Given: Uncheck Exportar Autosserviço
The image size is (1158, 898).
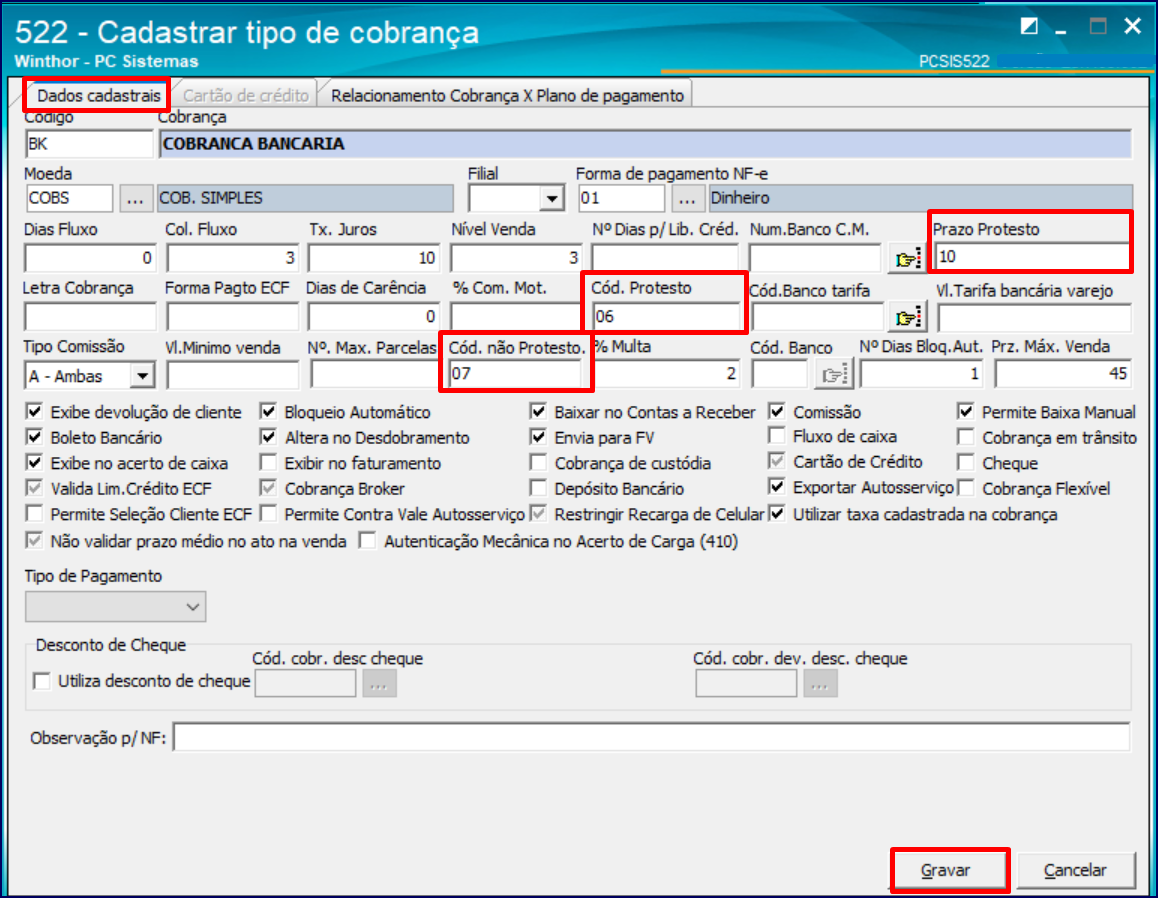Looking at the screenshot, I should coord(777,487).
